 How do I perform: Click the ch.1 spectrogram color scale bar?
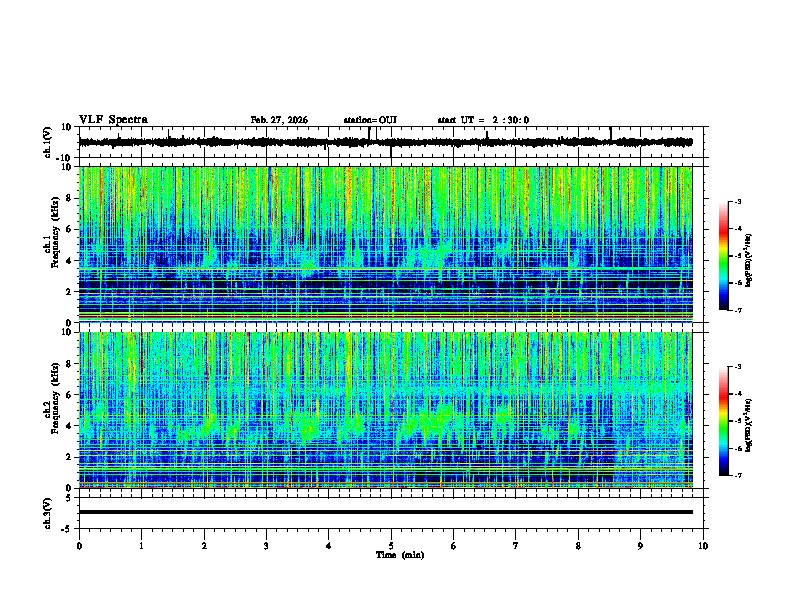(723, 256)
